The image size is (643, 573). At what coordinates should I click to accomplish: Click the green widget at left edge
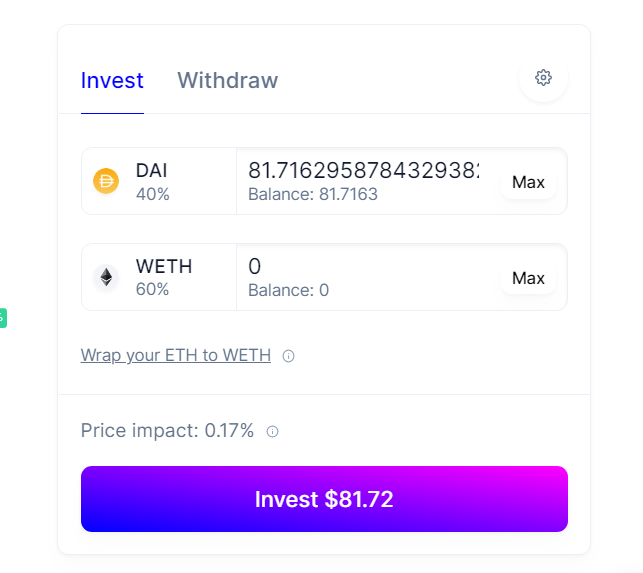[x=2, y=319]
